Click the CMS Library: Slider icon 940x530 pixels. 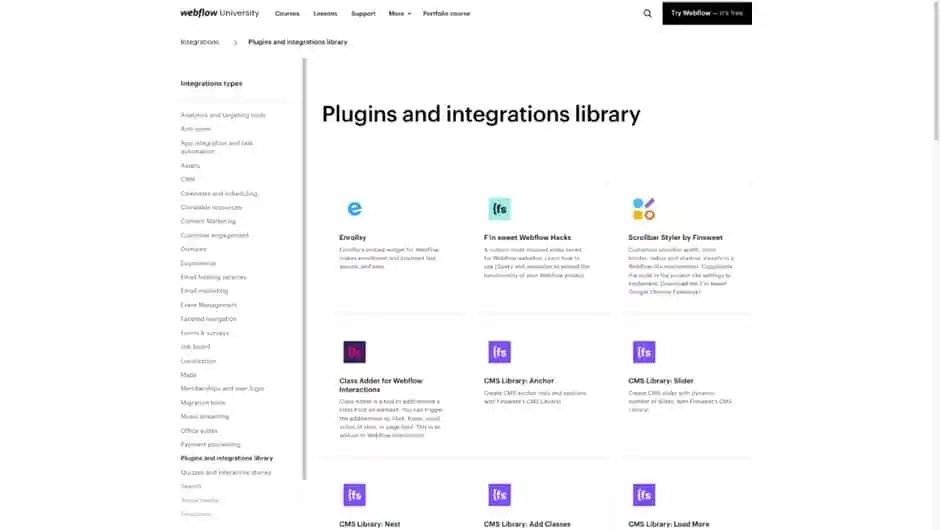[x=643, y=352]
